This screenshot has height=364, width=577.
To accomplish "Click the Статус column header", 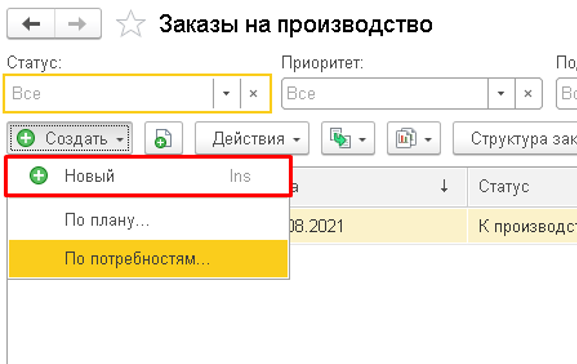I will coord(523,187).
